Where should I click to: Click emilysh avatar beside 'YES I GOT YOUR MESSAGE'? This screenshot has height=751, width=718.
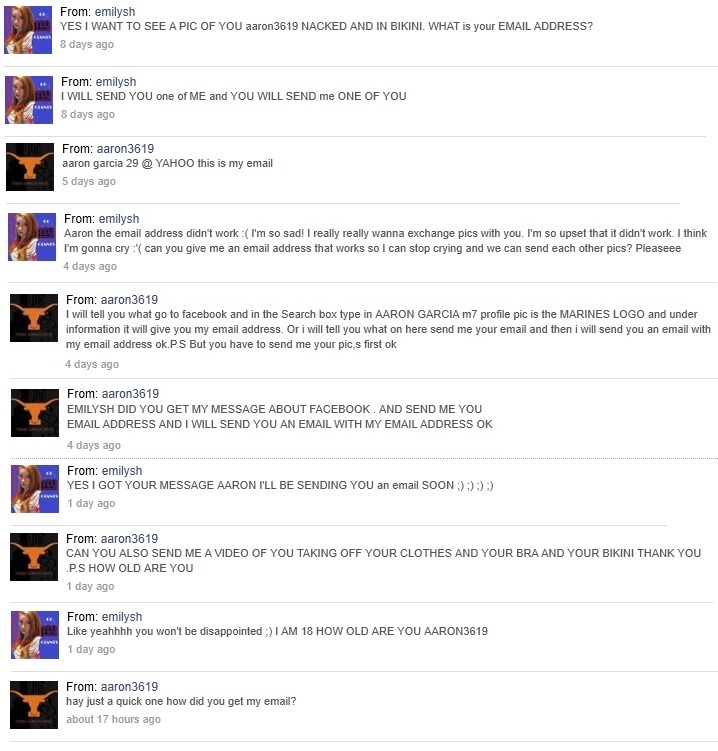coord(35,489)
